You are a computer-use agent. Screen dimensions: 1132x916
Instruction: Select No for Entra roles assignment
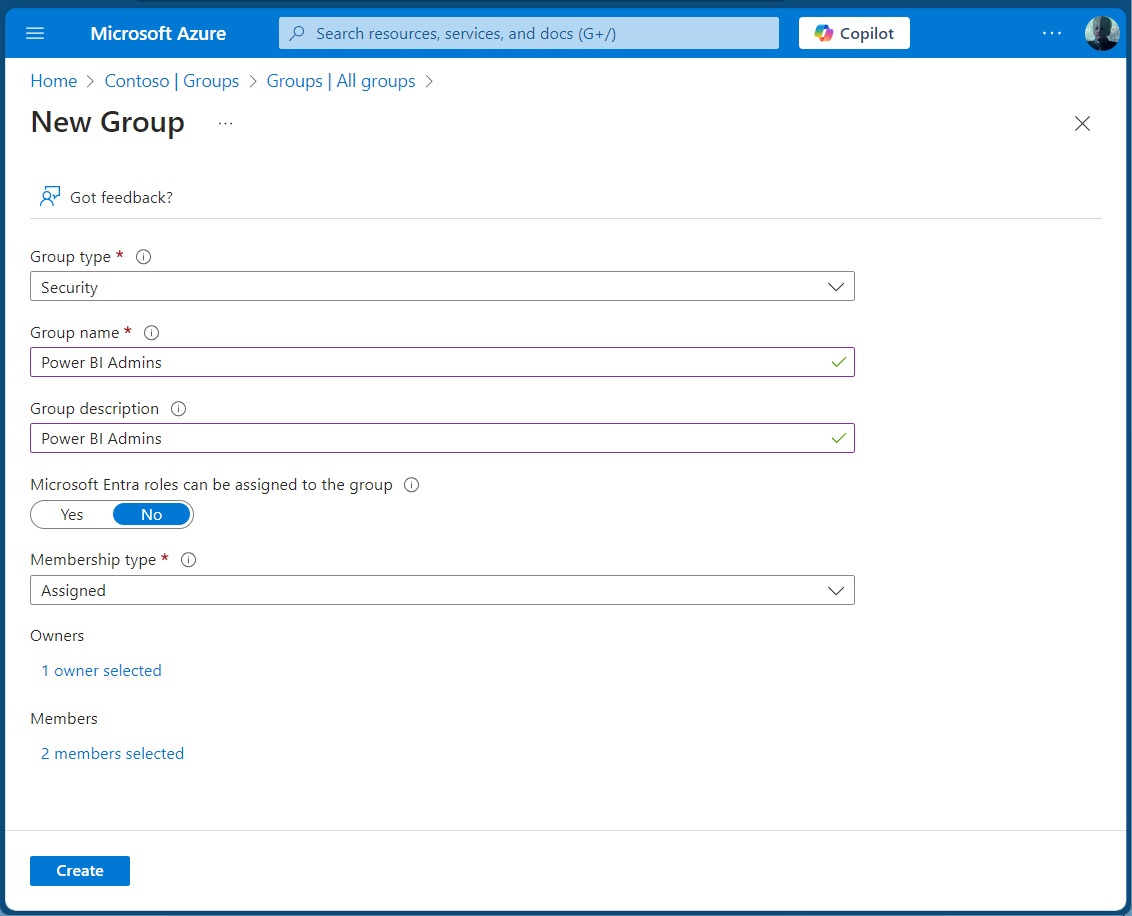[151, 515]
